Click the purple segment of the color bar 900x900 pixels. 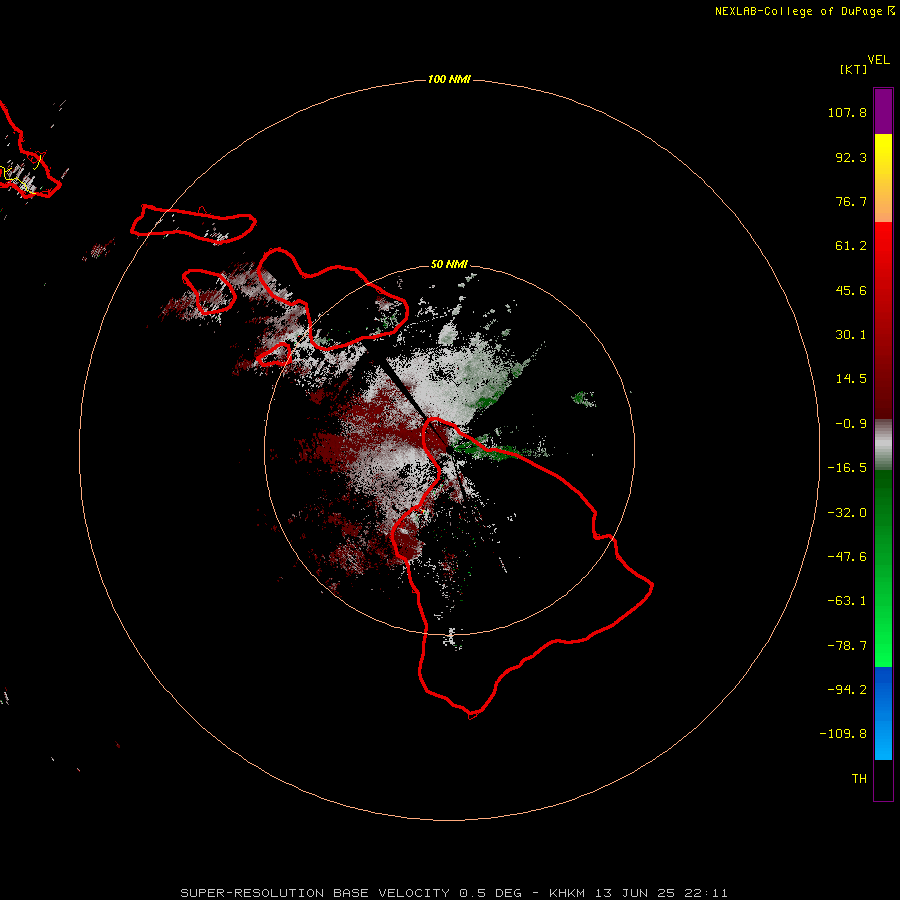point(883,111)
